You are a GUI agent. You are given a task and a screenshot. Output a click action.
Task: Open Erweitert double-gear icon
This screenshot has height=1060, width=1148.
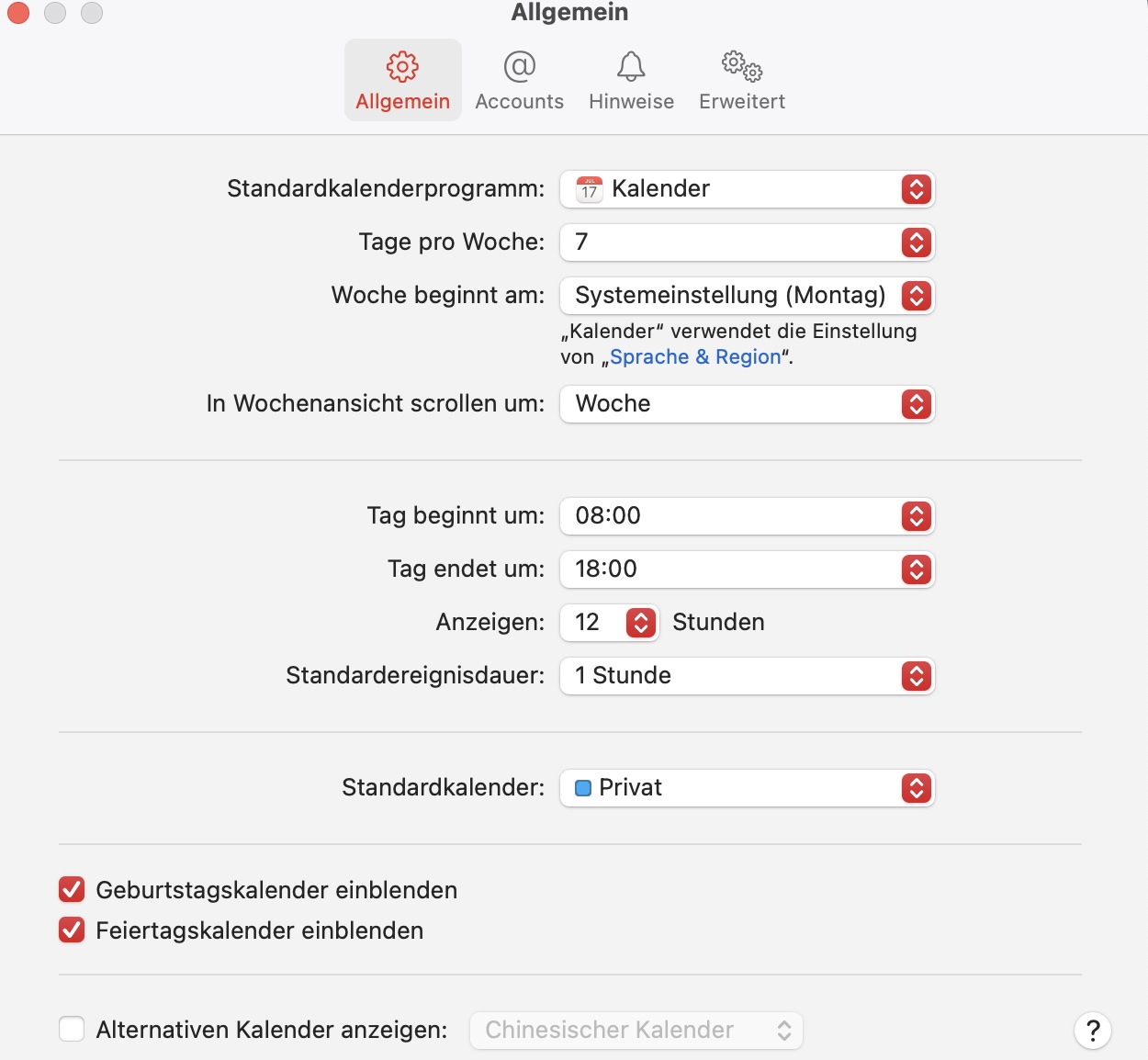coord(741,67)
